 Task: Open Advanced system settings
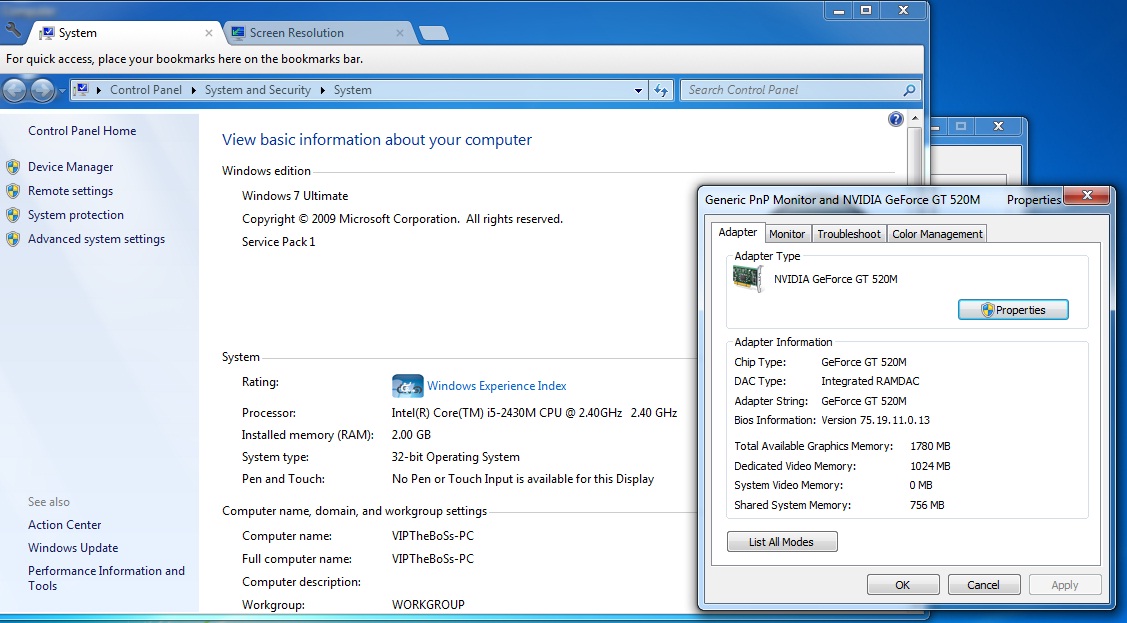click(x=96, y=239)
